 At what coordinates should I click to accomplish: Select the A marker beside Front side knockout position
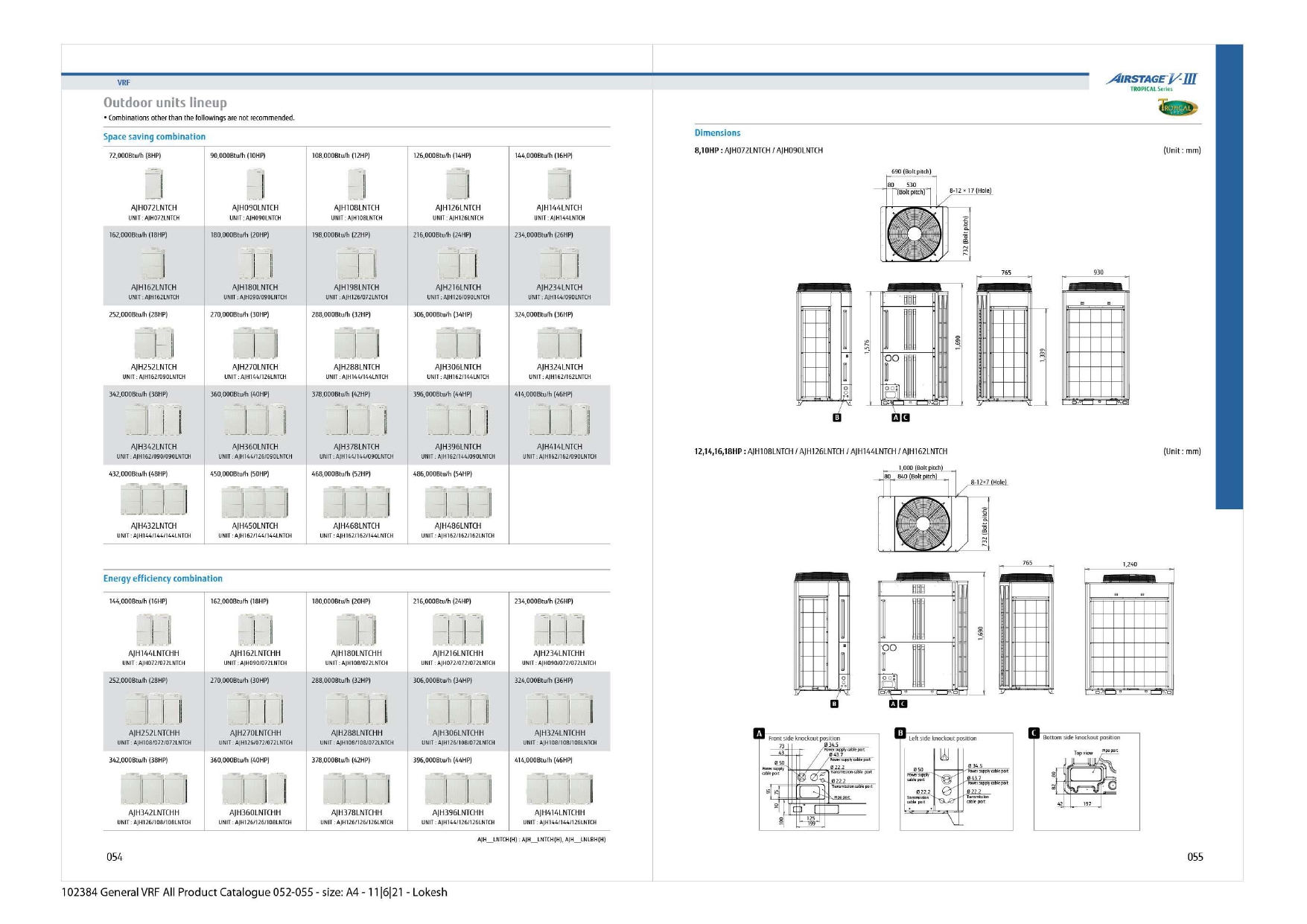coord(759,733)
